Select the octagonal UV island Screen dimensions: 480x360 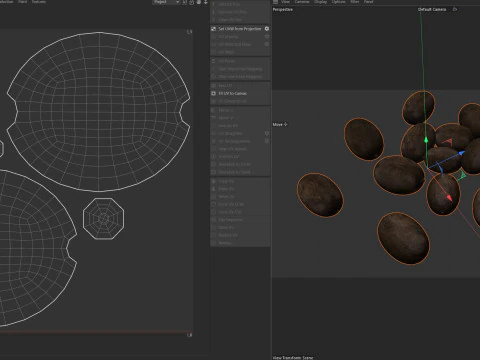(103, 219)
